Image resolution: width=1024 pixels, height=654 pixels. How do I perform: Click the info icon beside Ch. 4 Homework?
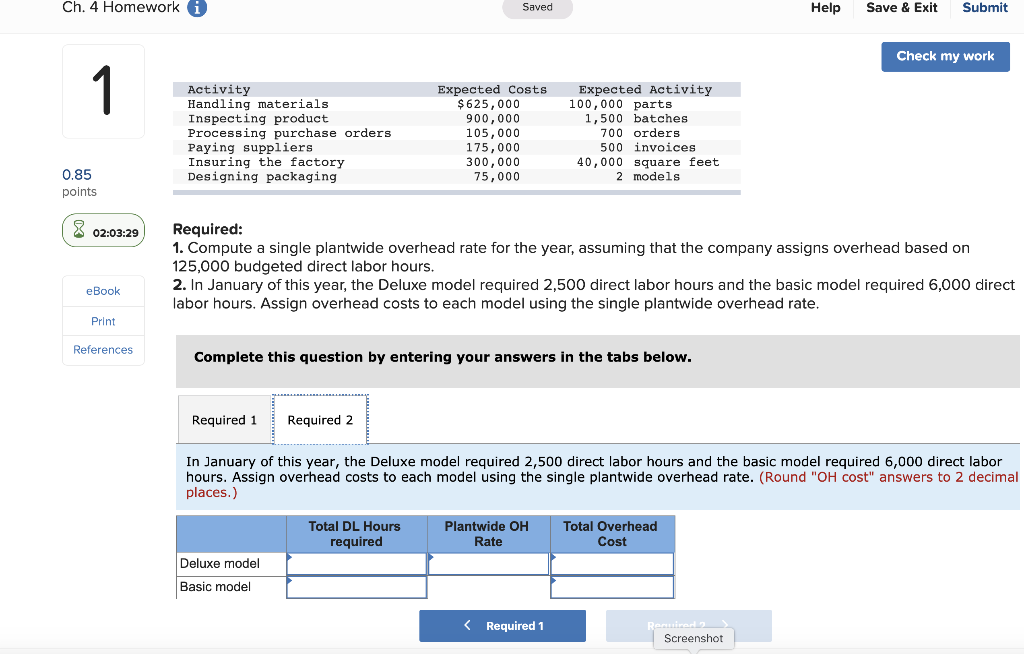tap(197, 7)
